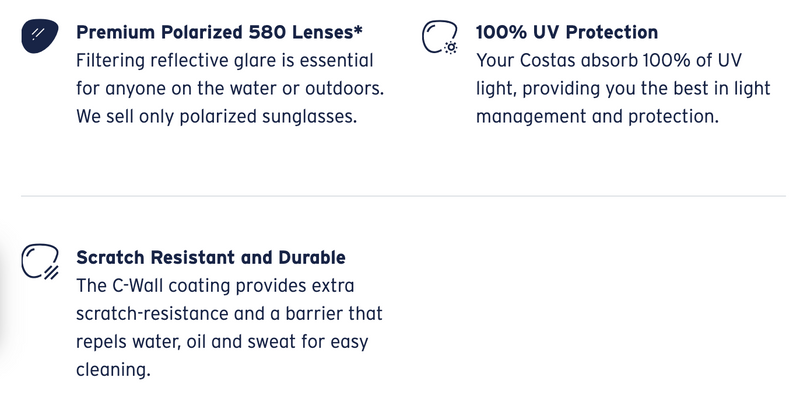The image size is (800, 405).
Task: Click the horizontal divider between feature rows
Action: pos(403,196)
